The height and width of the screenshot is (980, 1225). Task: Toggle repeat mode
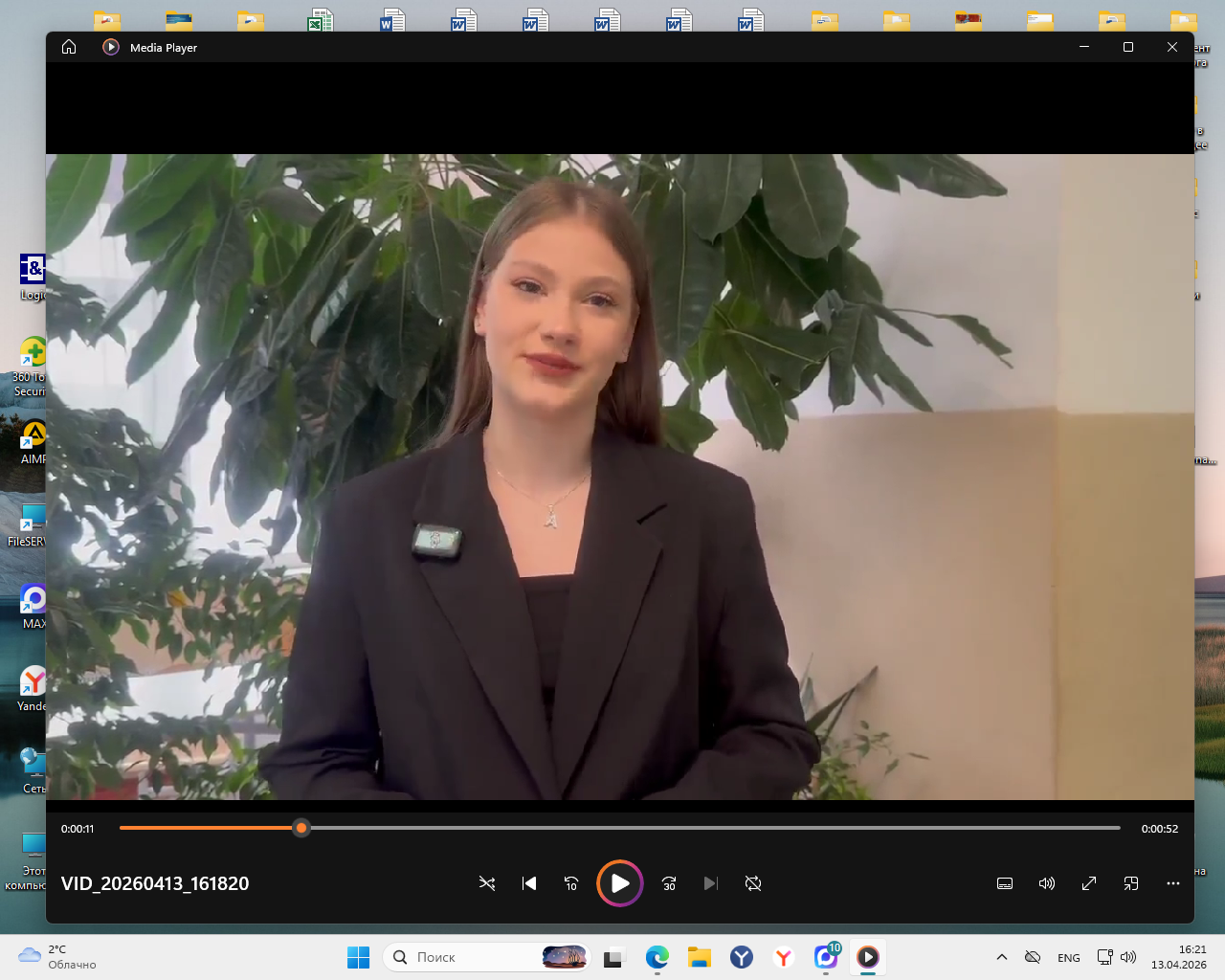point(753,883)
